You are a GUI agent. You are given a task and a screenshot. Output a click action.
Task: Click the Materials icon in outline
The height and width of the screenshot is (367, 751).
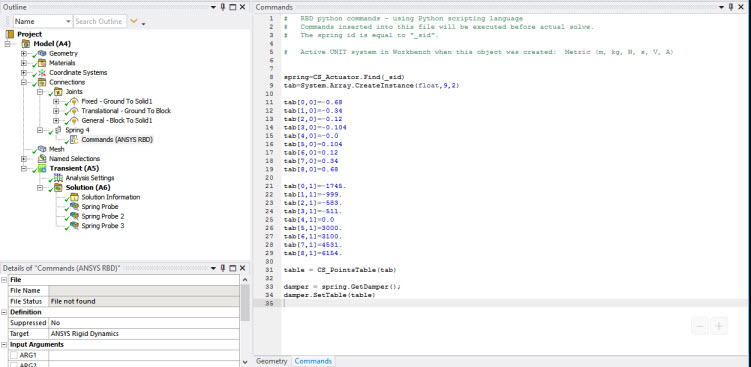42,63
